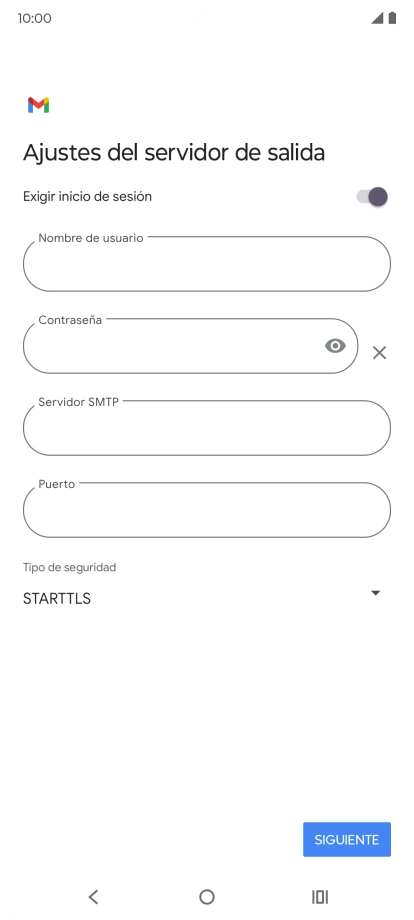The width and height of the screenshot is (414, 920).
Task: Focus the Nombre de usuario field
Action: coord(207,263)
